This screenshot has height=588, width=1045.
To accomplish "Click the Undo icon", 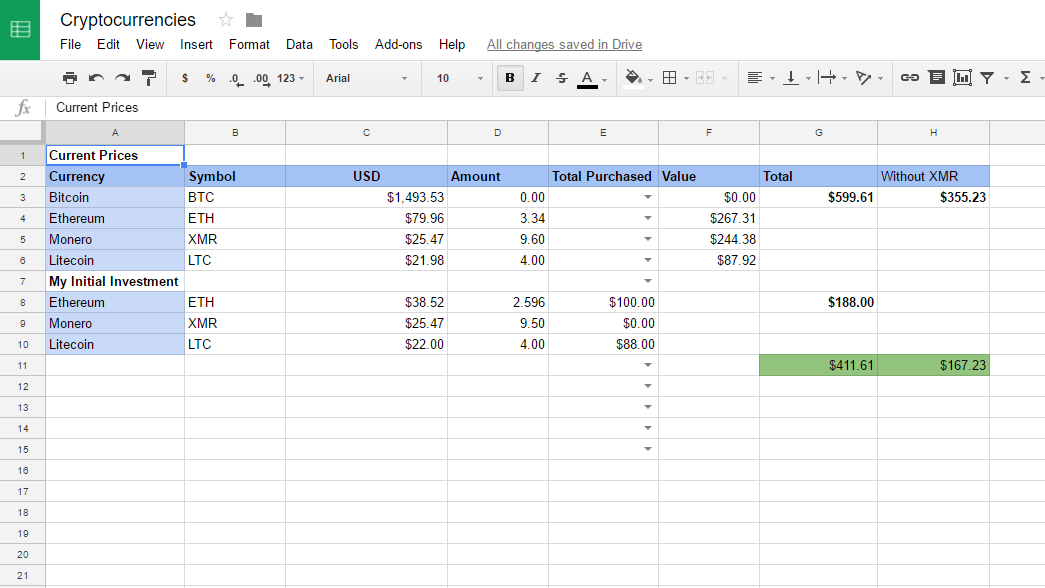I will pyautogui.click(x=95, y=77).
